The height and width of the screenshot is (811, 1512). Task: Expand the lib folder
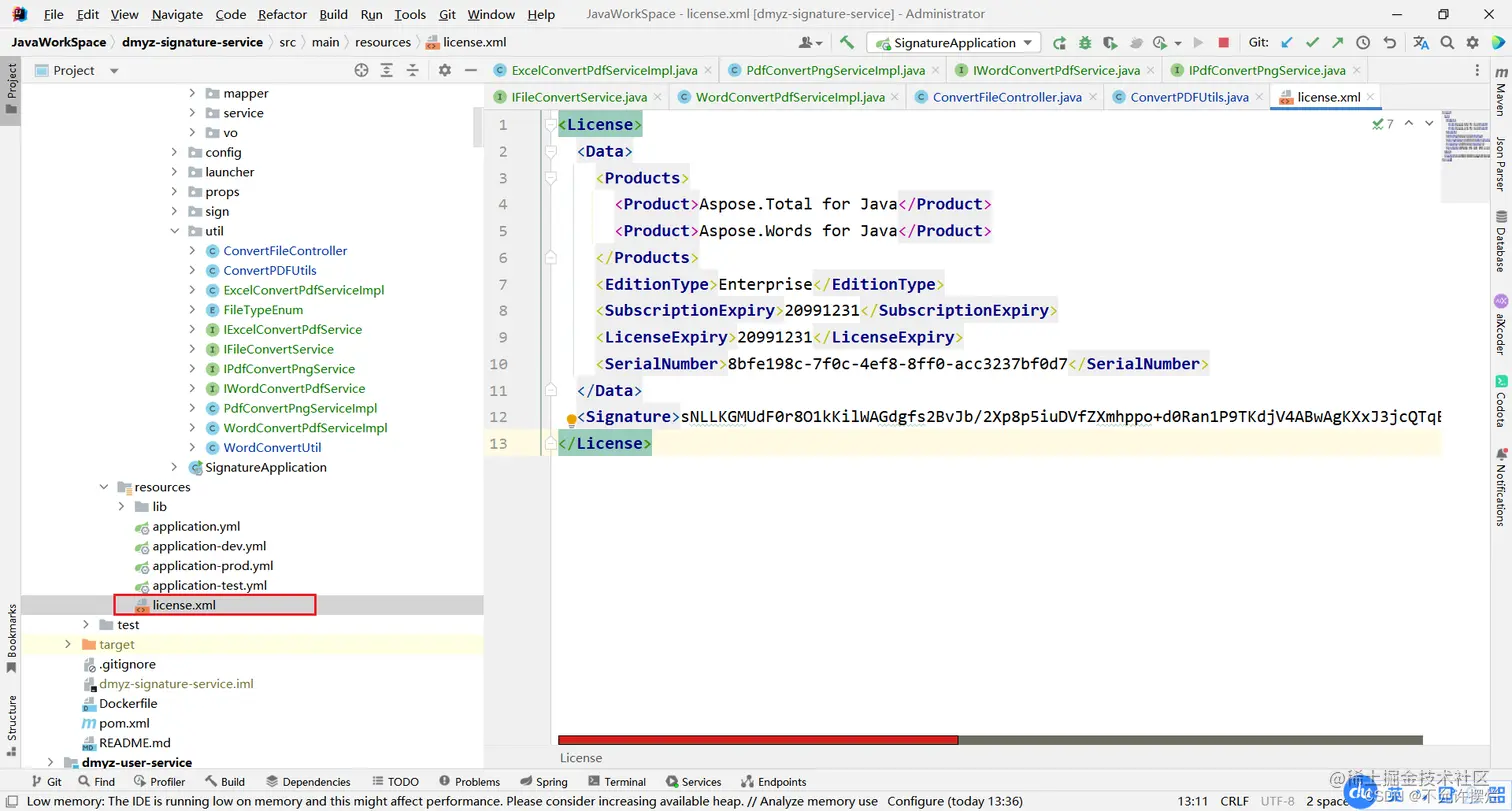click(x=122, y=507)
